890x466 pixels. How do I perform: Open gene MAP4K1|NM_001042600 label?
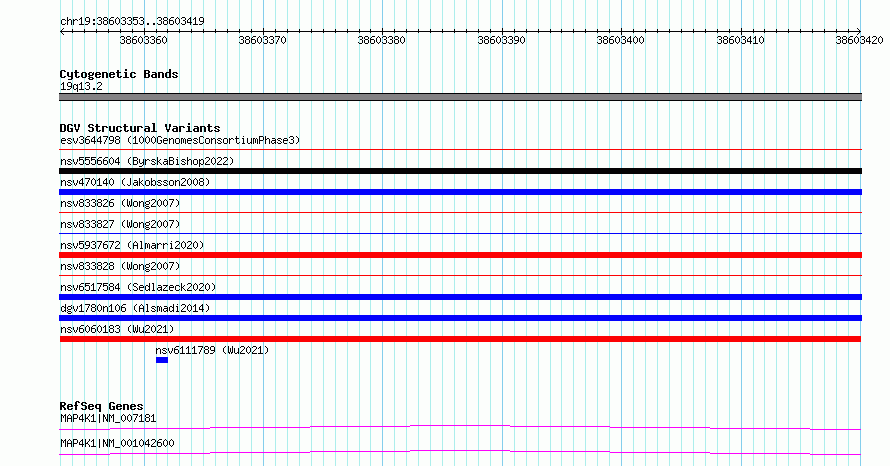117,443
